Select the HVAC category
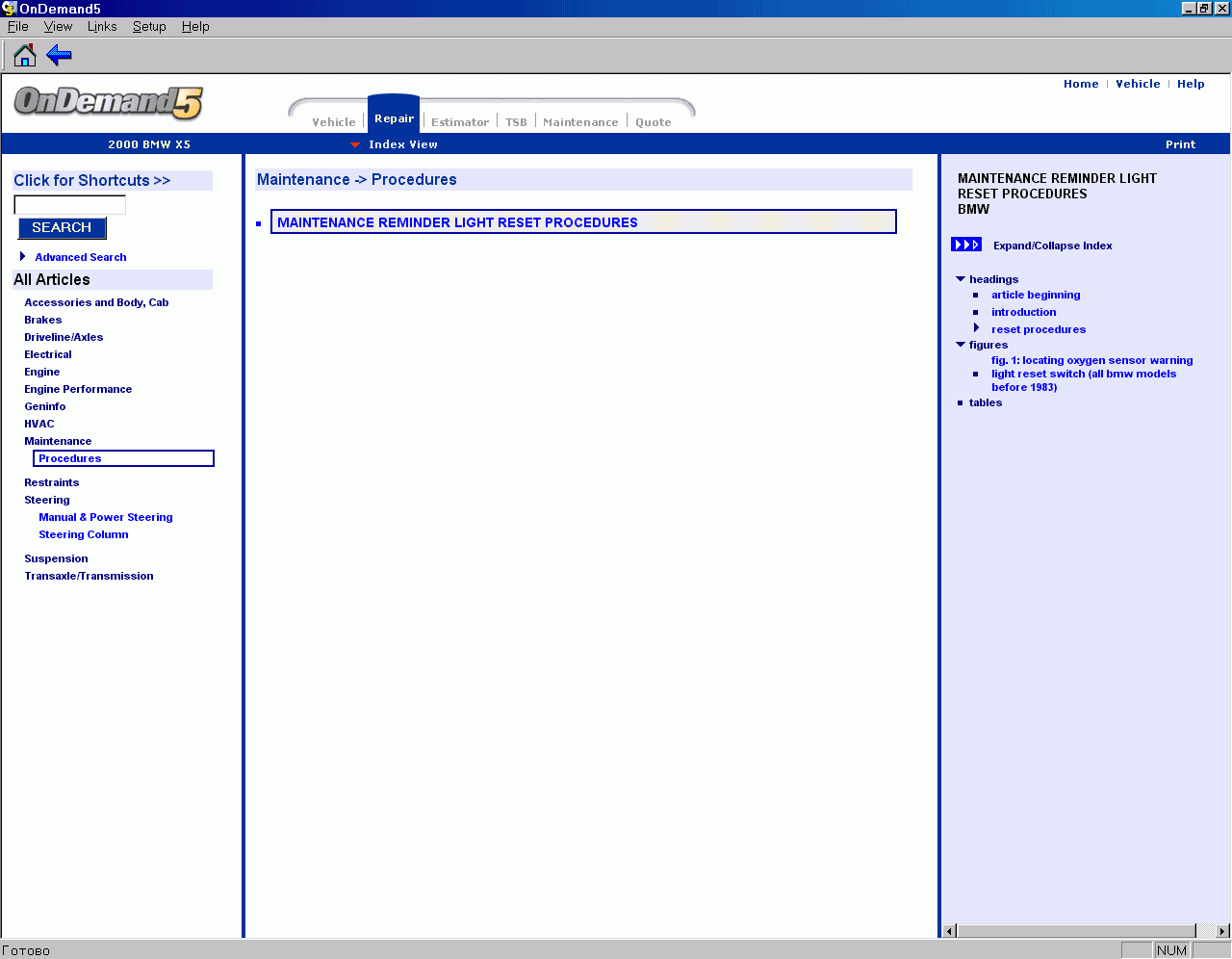 [39, 424]
